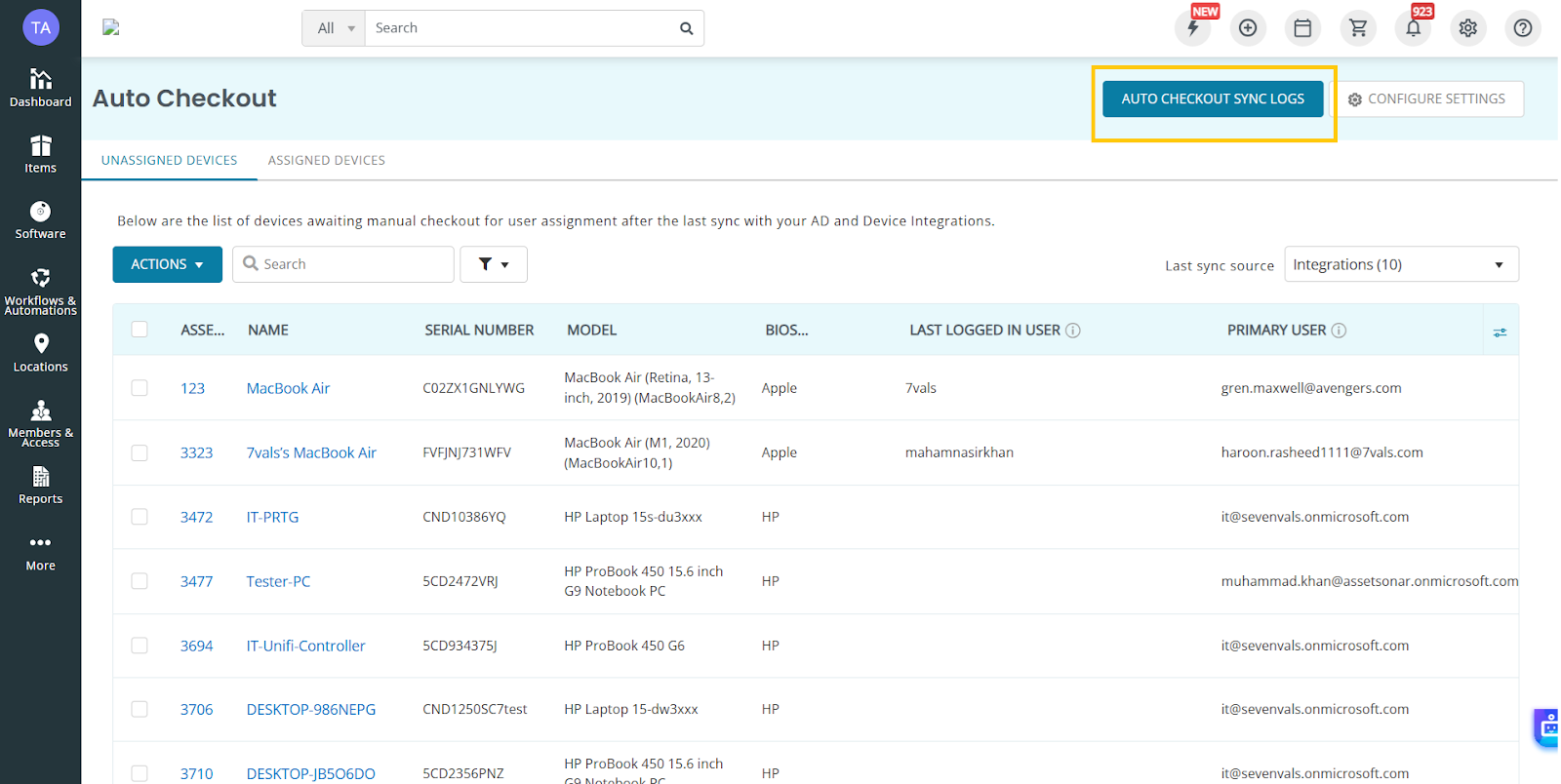Viewport: 1561px width, 784px height.
Task: Open the calendar icon
Action: [1302, 28]
